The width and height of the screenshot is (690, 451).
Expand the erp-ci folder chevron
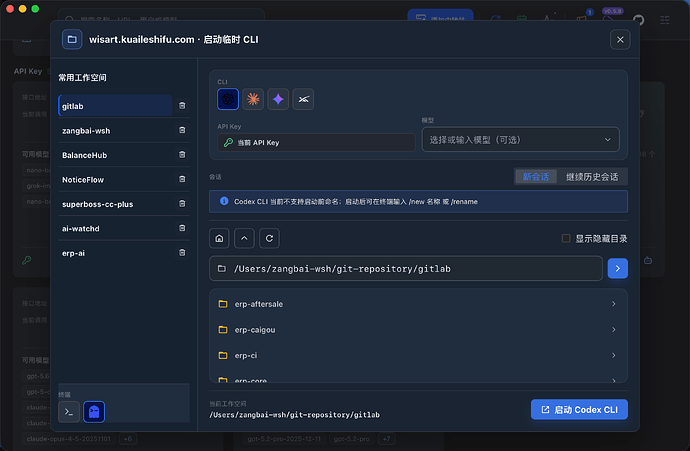(613, 355)
